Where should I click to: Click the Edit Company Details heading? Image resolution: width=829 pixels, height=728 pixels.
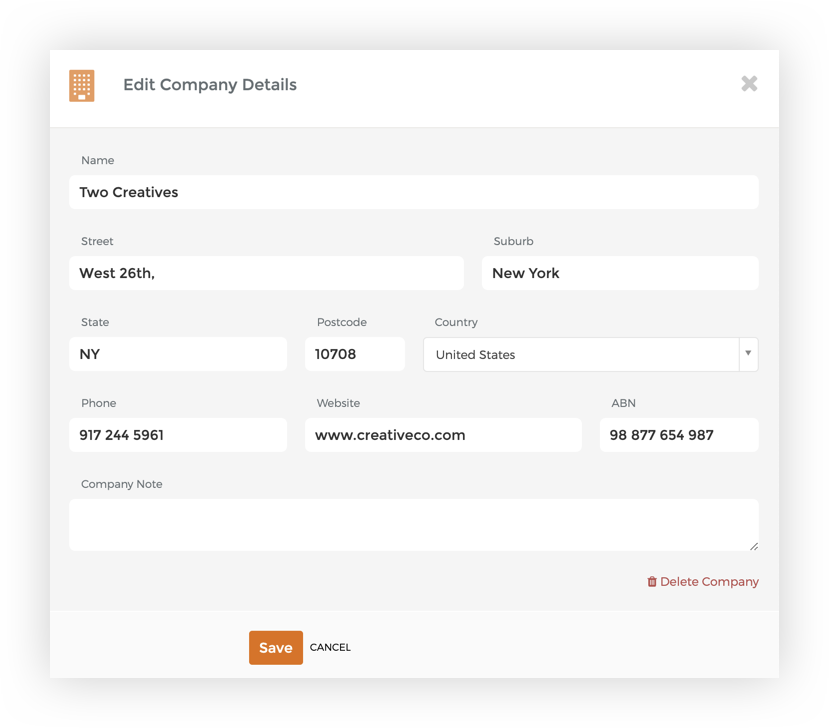210,85
